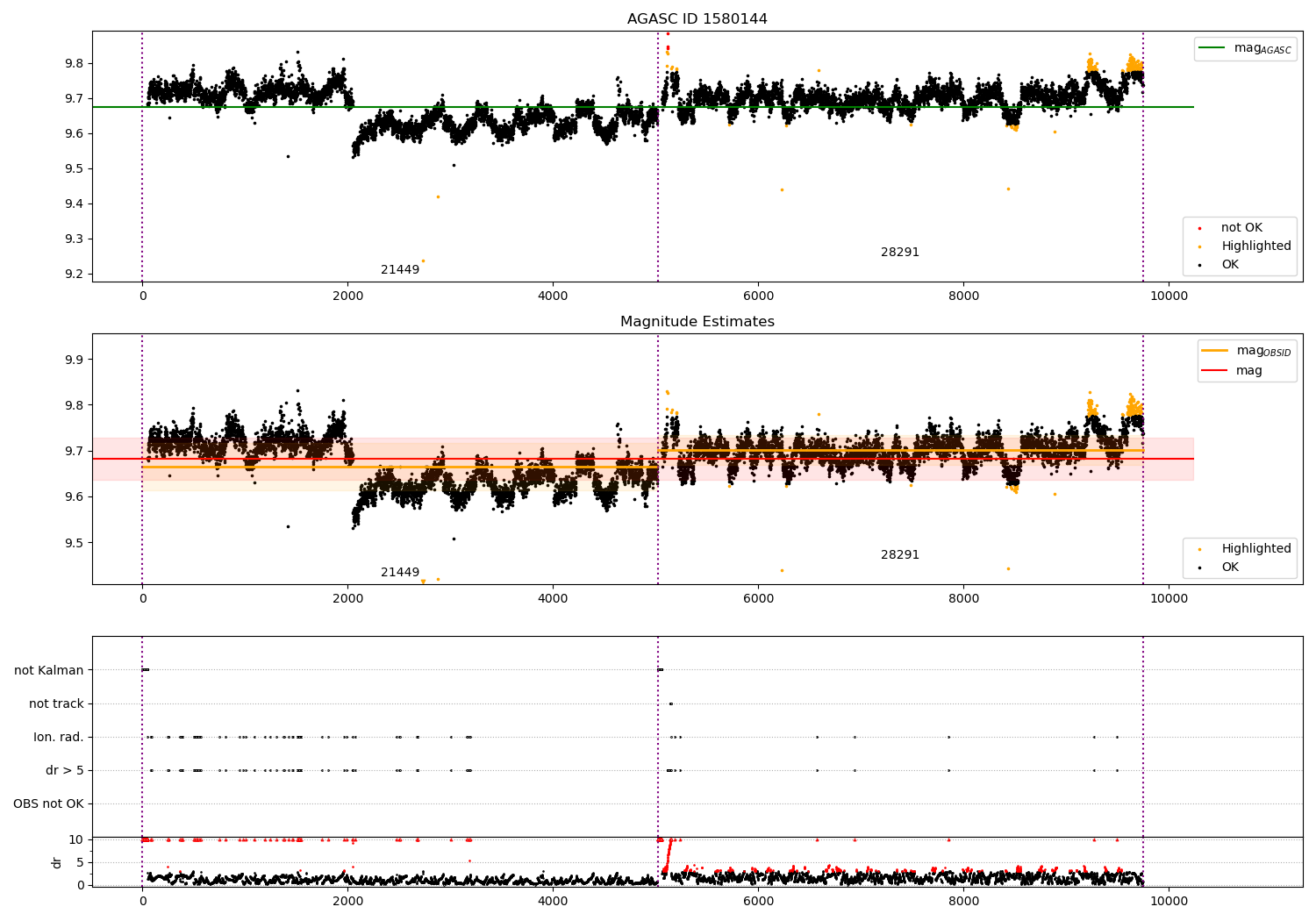Click OBSID label 21449 in Magnitude Estimates plot
Screen dimensions: 1316x921
(400, 573)
